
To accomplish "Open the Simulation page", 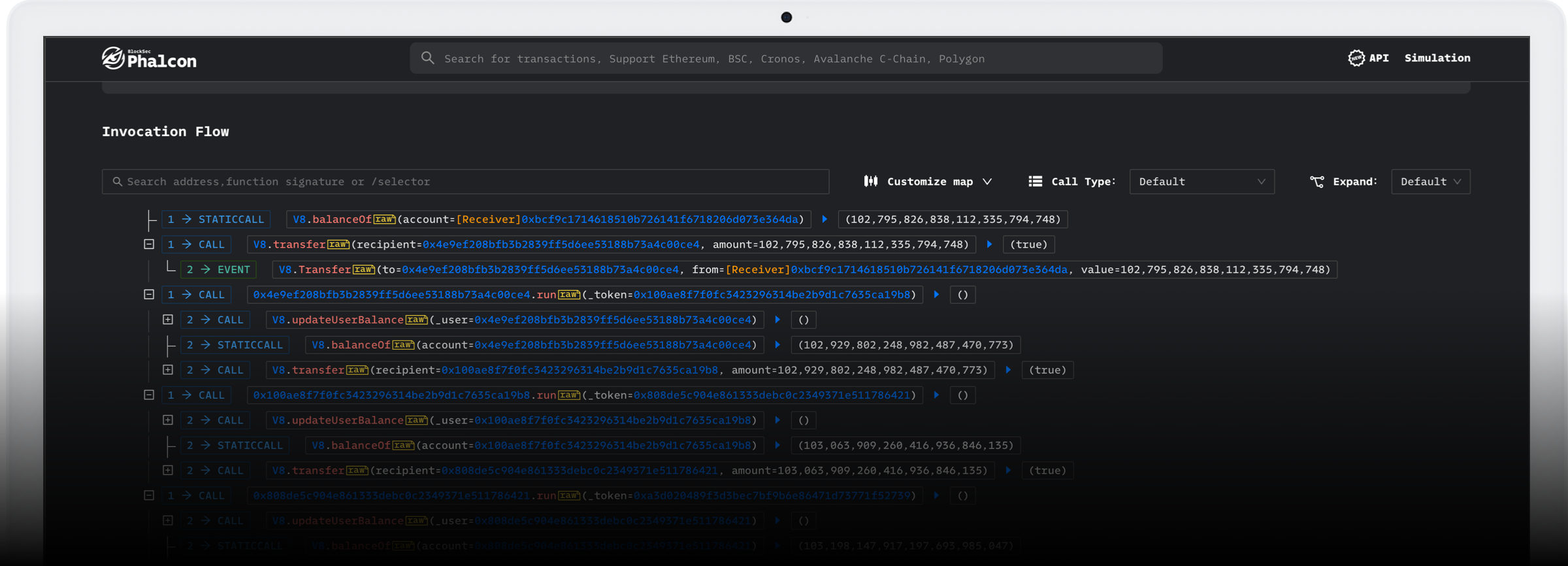I will [x=1437, y=58].
